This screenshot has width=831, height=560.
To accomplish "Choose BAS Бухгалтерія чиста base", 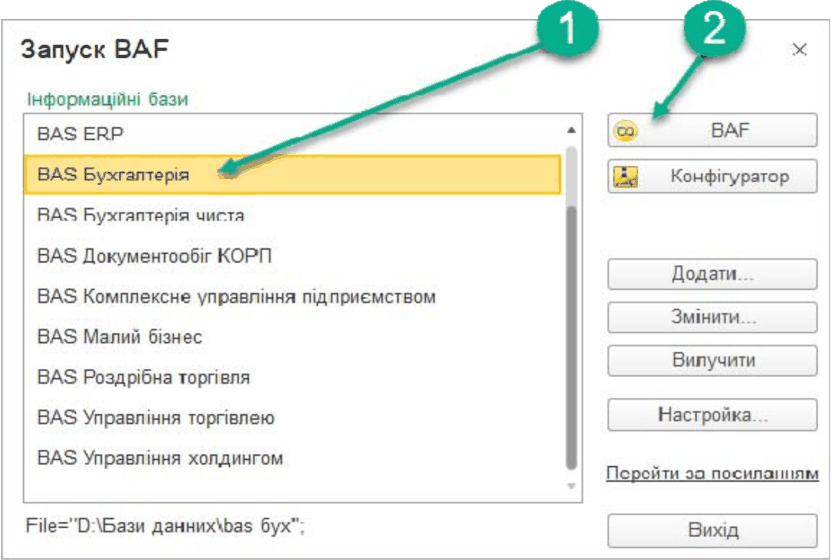I will click(x=293, y=215).
